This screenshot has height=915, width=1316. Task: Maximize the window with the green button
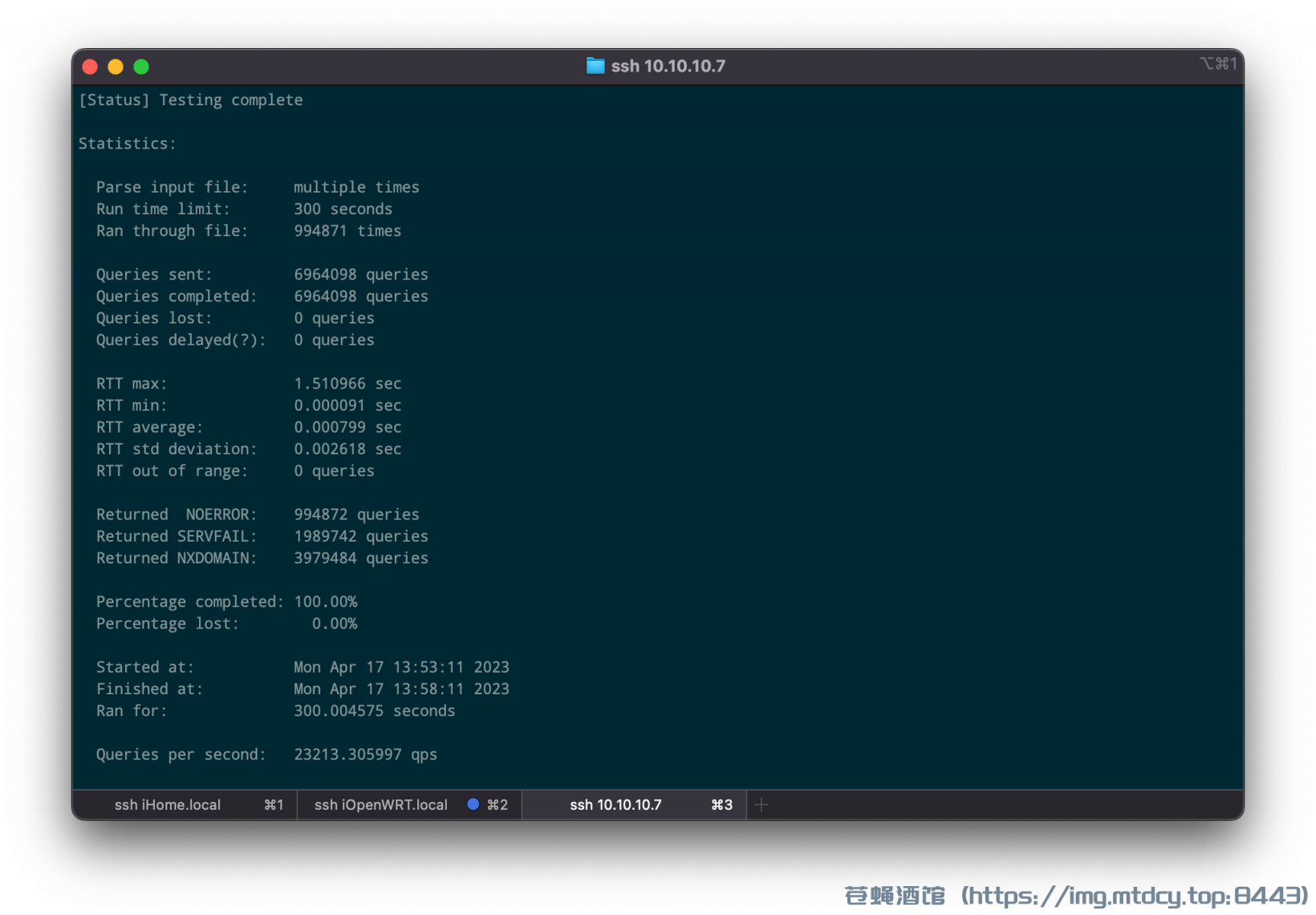click(x=141, y=67)
